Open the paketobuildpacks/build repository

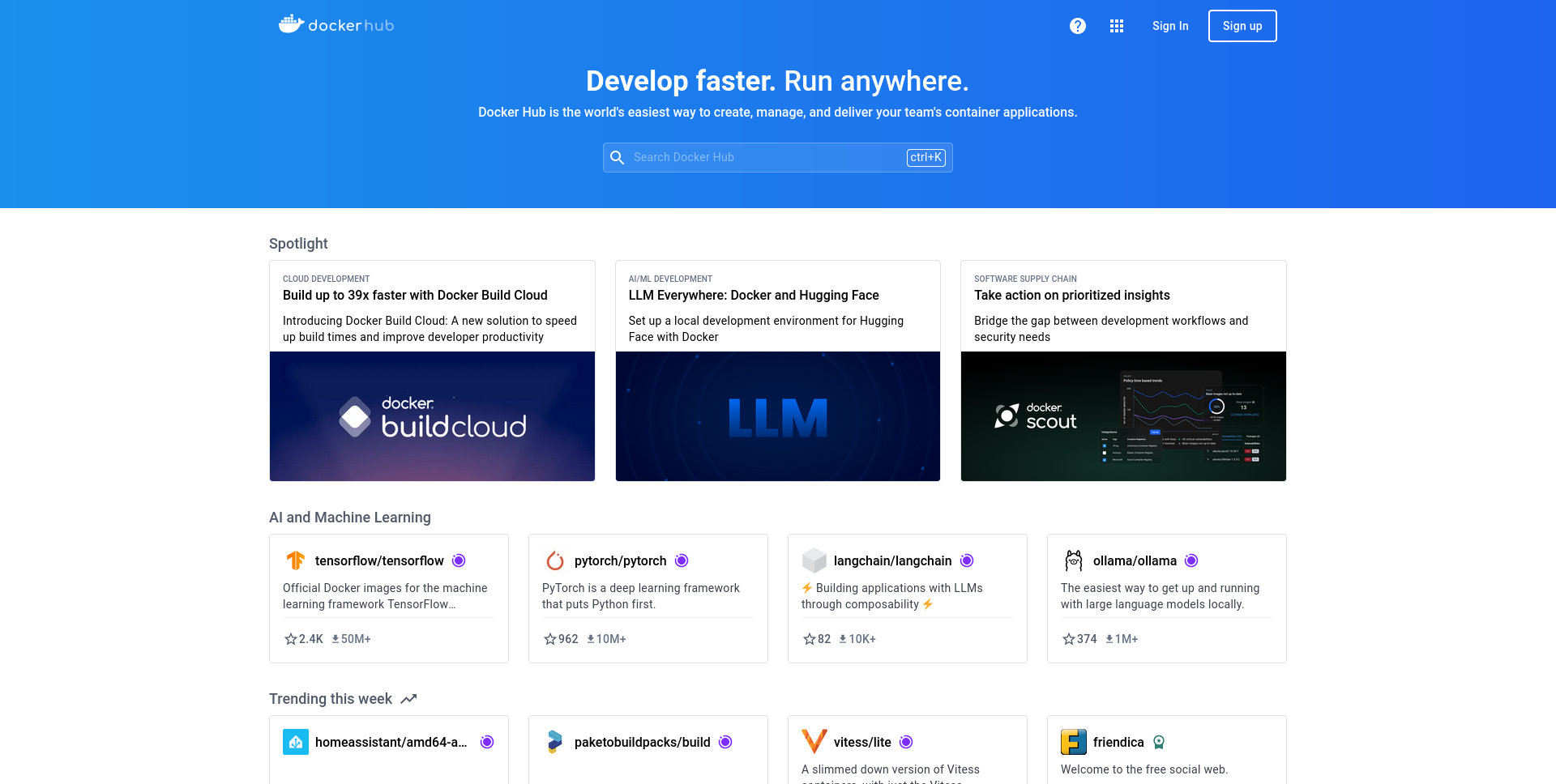point(643,742)
